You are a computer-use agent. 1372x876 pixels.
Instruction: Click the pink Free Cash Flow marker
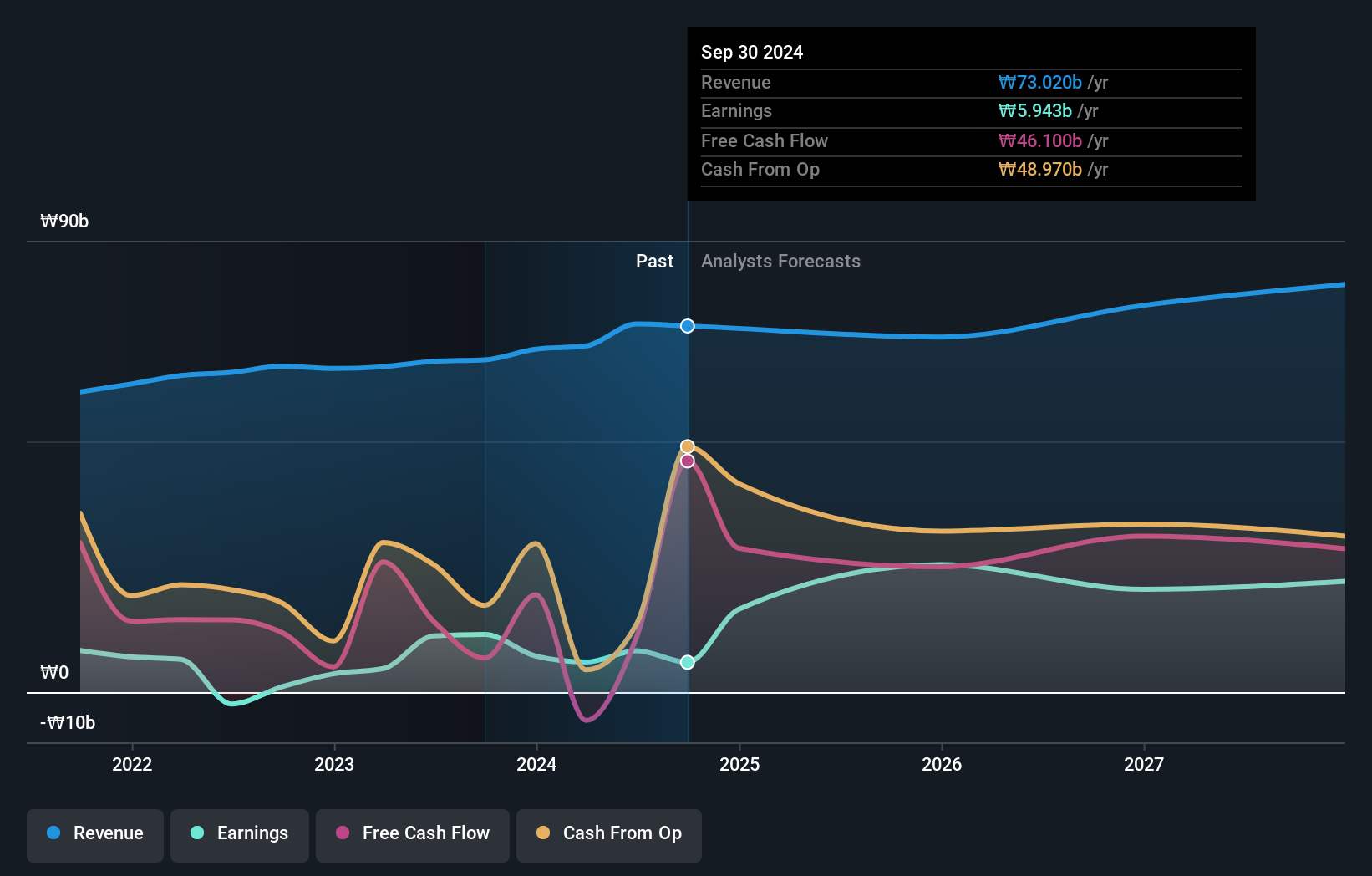point(687,461)
